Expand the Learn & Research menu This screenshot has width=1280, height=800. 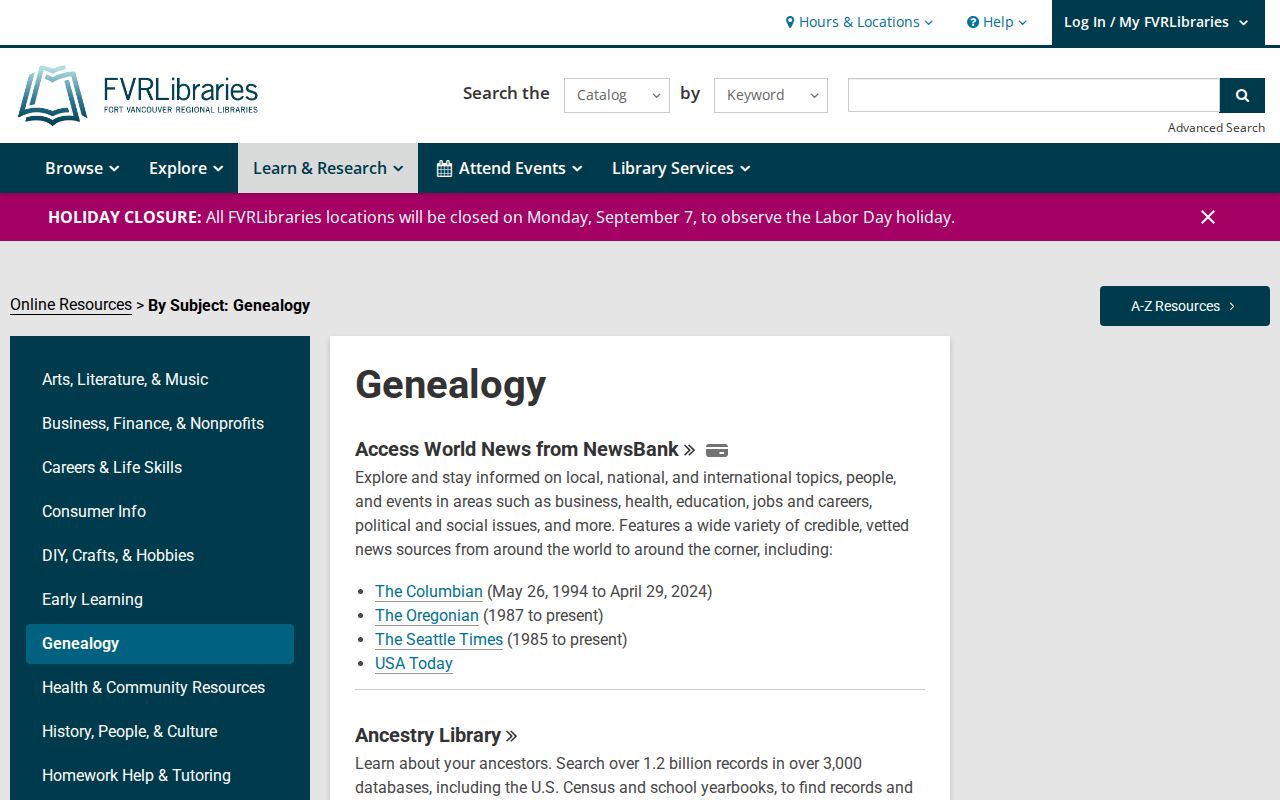click(x=328, y=168)
